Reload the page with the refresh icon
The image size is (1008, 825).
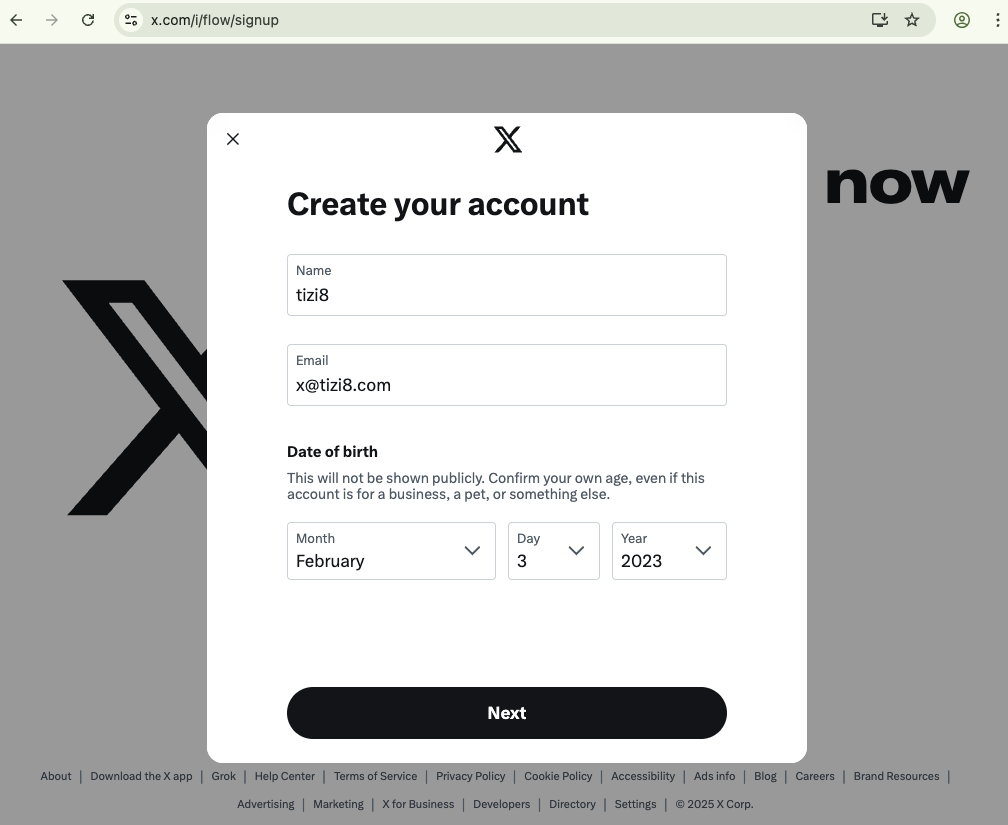point(88,20)
